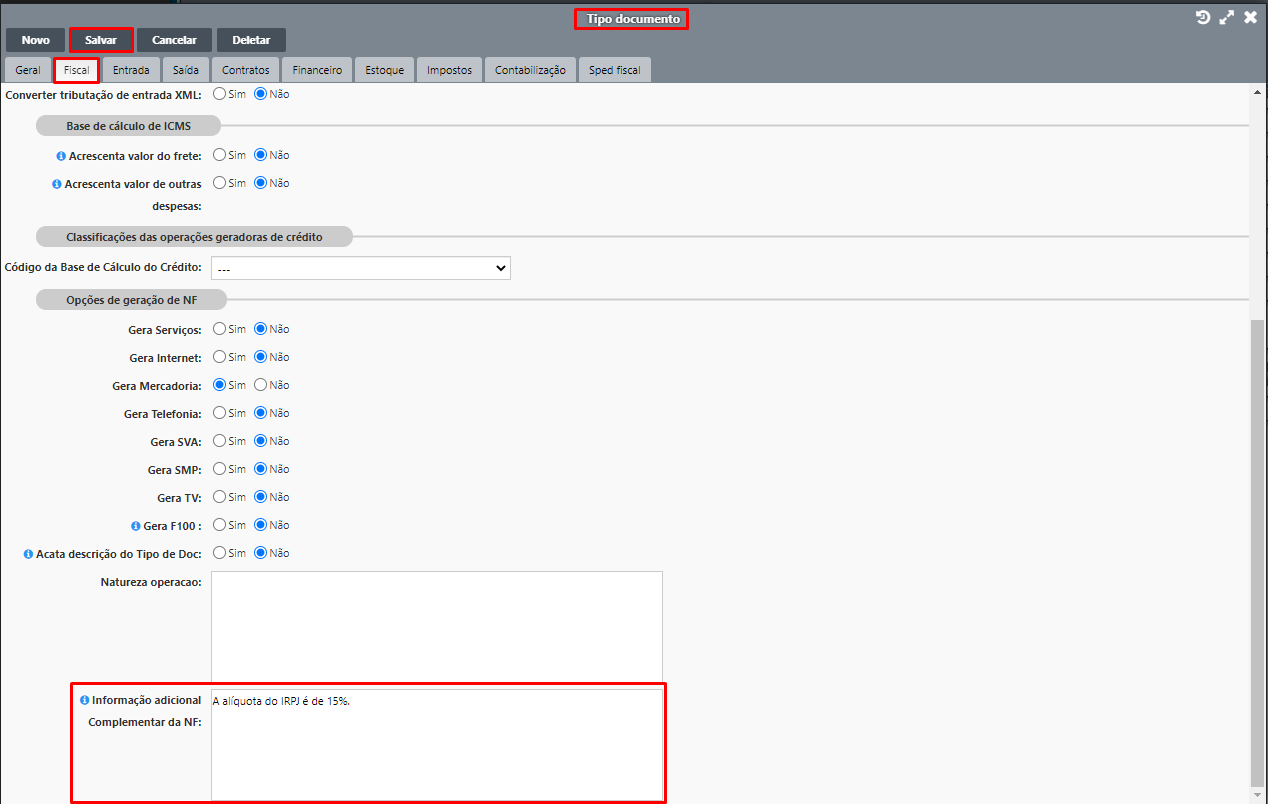The height and width of the screenshot is (804, 1268).
Task: Select Sim for Acata descrição do Tipo de Doc
Action: [220, 553]
